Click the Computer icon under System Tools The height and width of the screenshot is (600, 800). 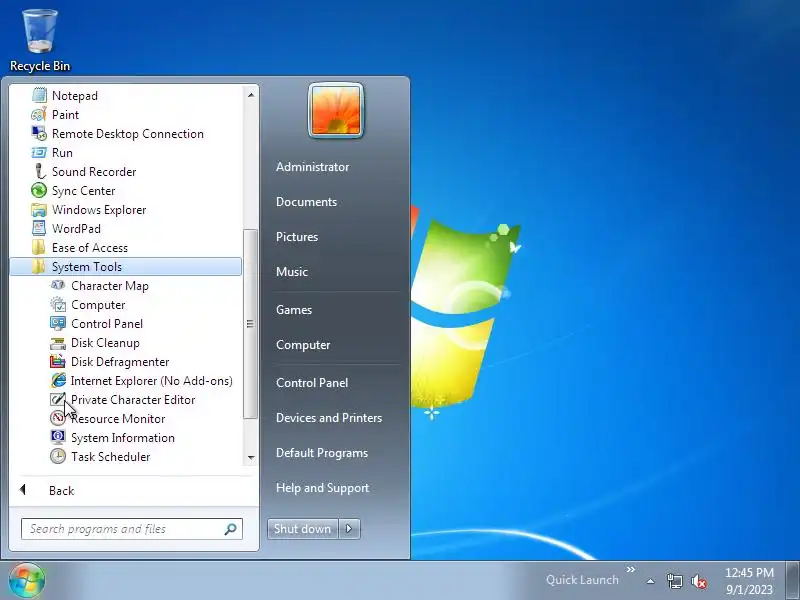(x=58, y=305)
